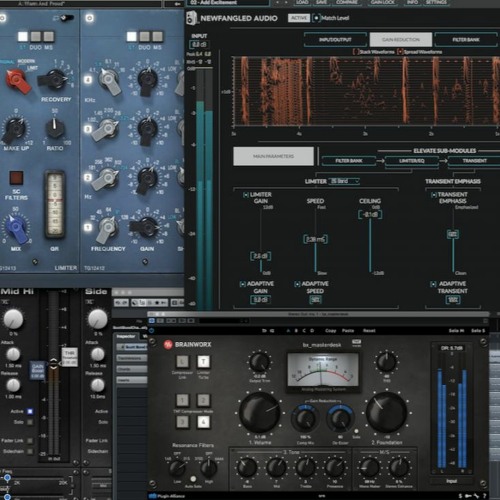Toggle the De-Esser Solo button
This screenshot has width=500, height=500.
(356, 431)
